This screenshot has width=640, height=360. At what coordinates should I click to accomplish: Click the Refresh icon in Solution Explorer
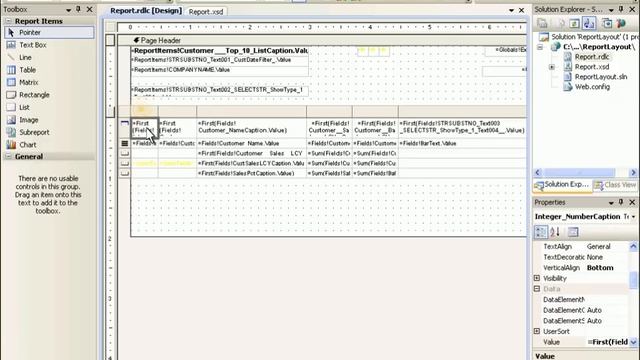(x=574, y=24)
